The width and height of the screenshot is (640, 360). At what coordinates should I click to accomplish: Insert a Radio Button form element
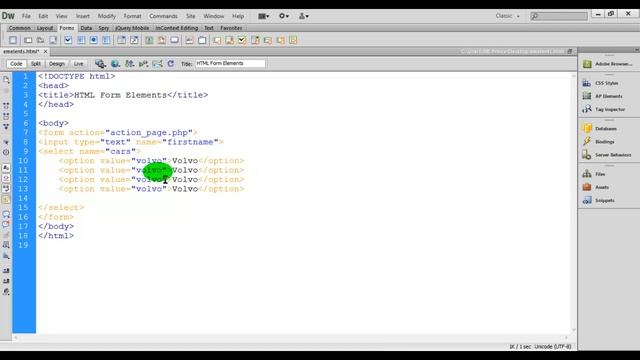click(x=93, y=40)
